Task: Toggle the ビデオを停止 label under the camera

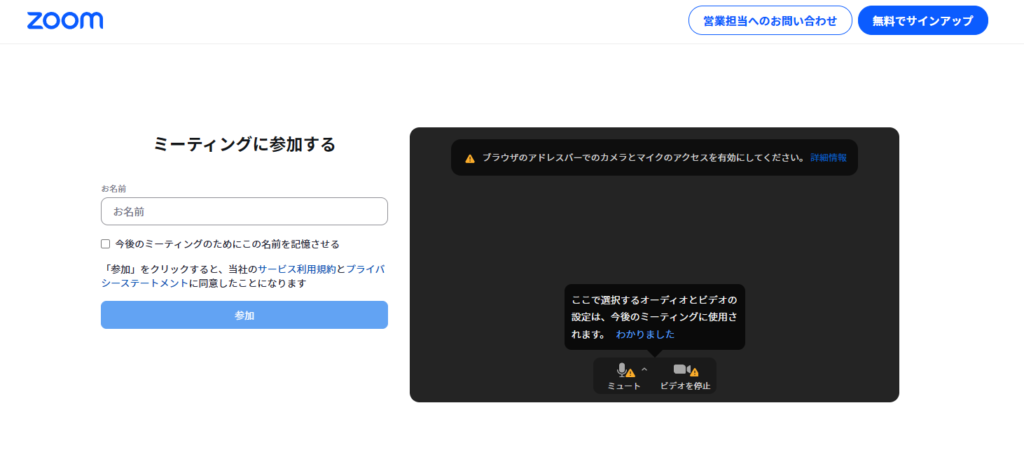Action: point(685,386)
